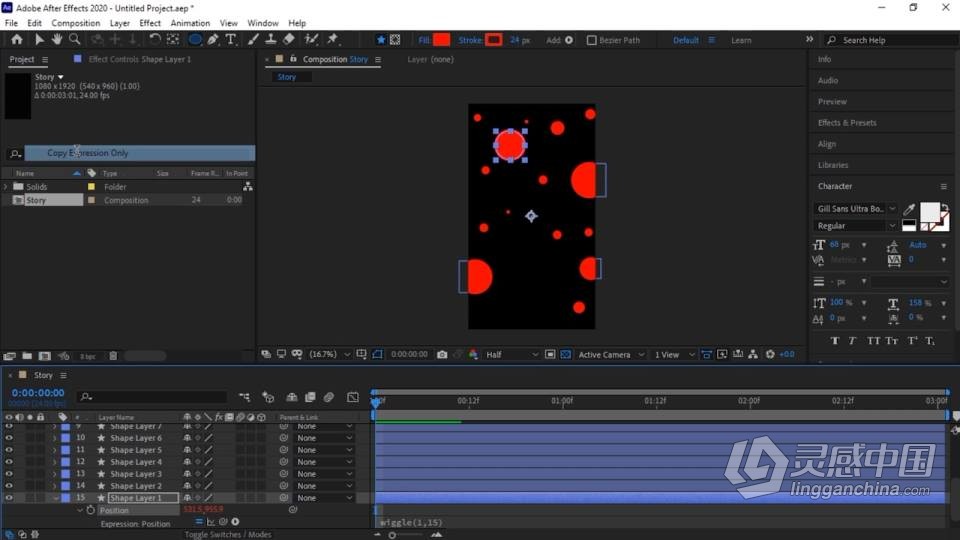Click the expression language menu play icon

point(235,522)
